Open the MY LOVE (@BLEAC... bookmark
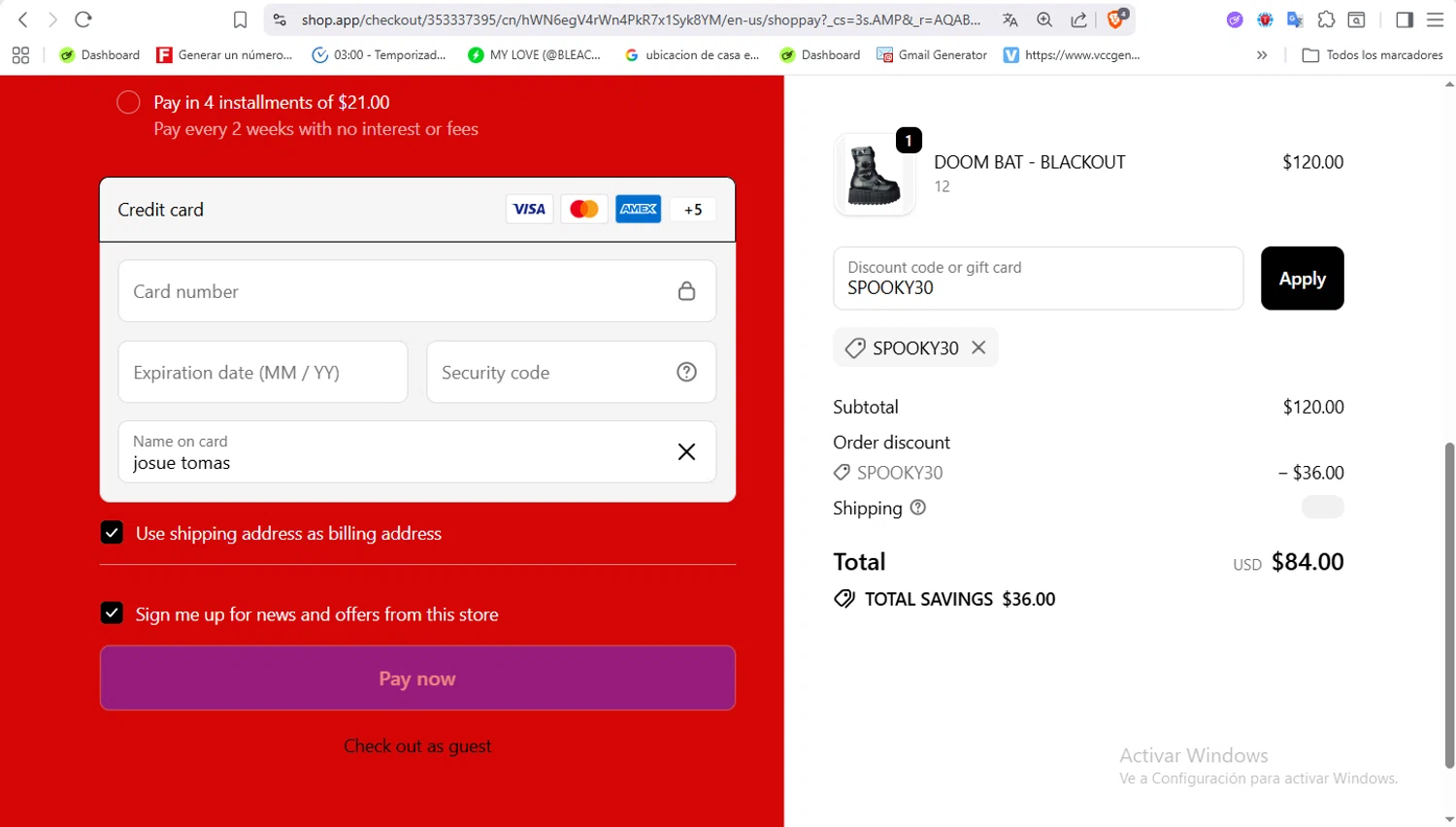This screenshot has width=1456, height=827. click(x=534, y=55)
